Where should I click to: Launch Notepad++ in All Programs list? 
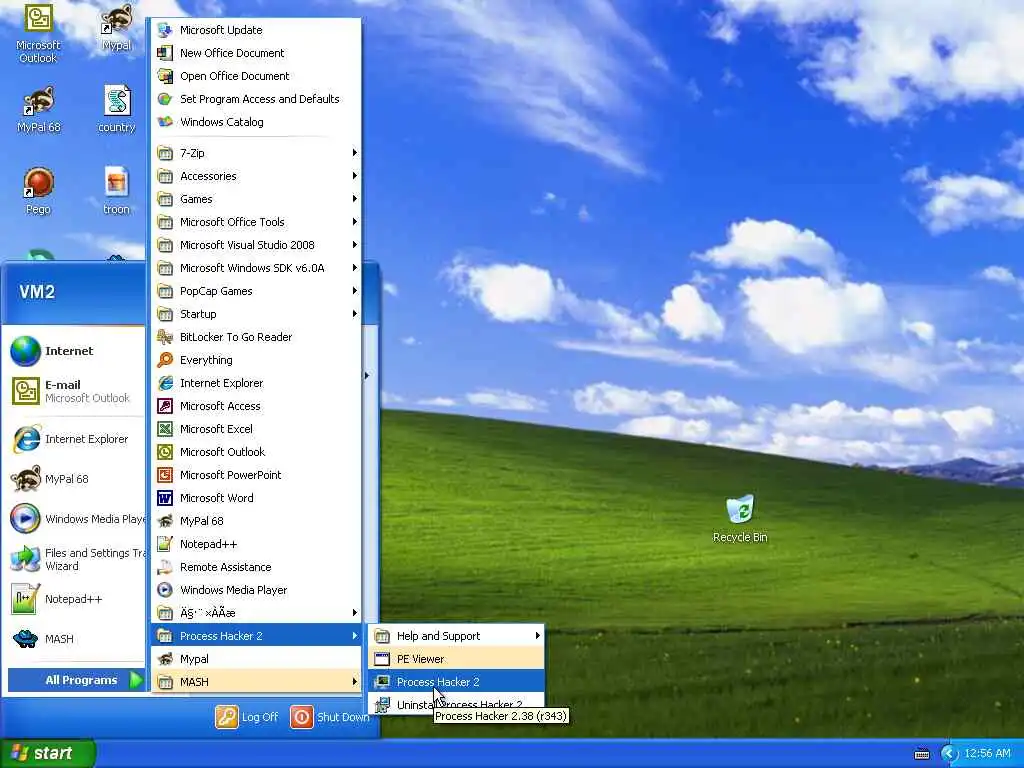256,544
